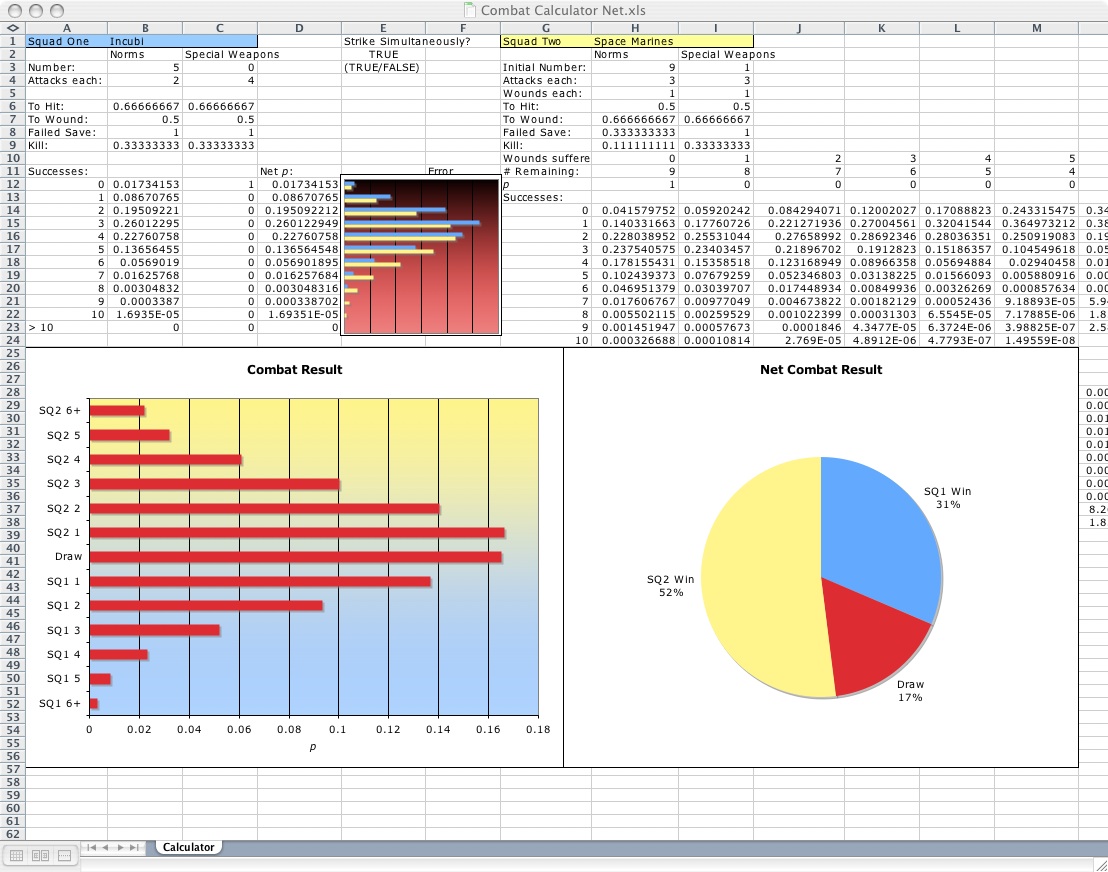Image resolution: width=1108 pixels, height=872 pixels.
Task: Go to previous sheet tab arrow
Action: pos(105,847)
